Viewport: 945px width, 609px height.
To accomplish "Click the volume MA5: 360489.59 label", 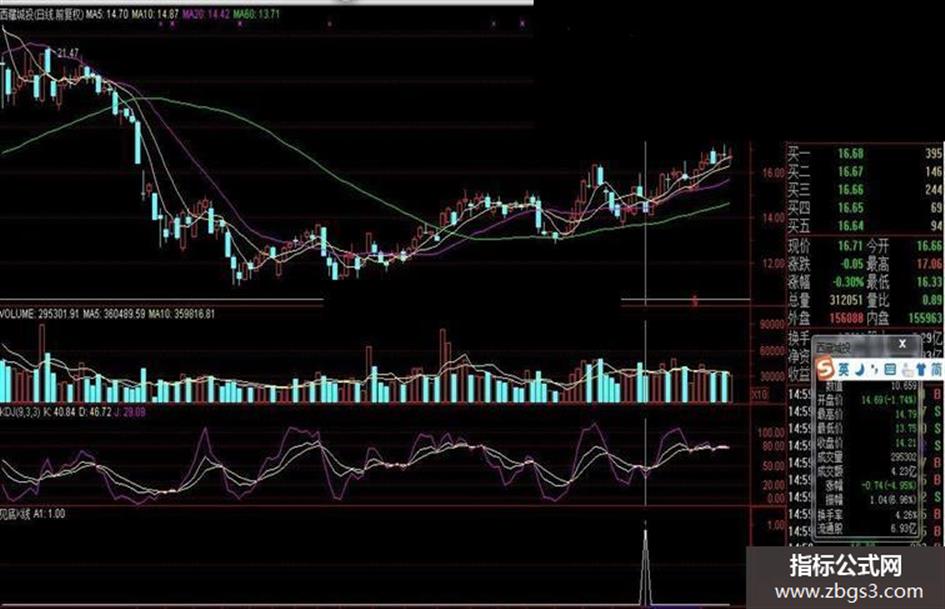I will click(114, 314).
